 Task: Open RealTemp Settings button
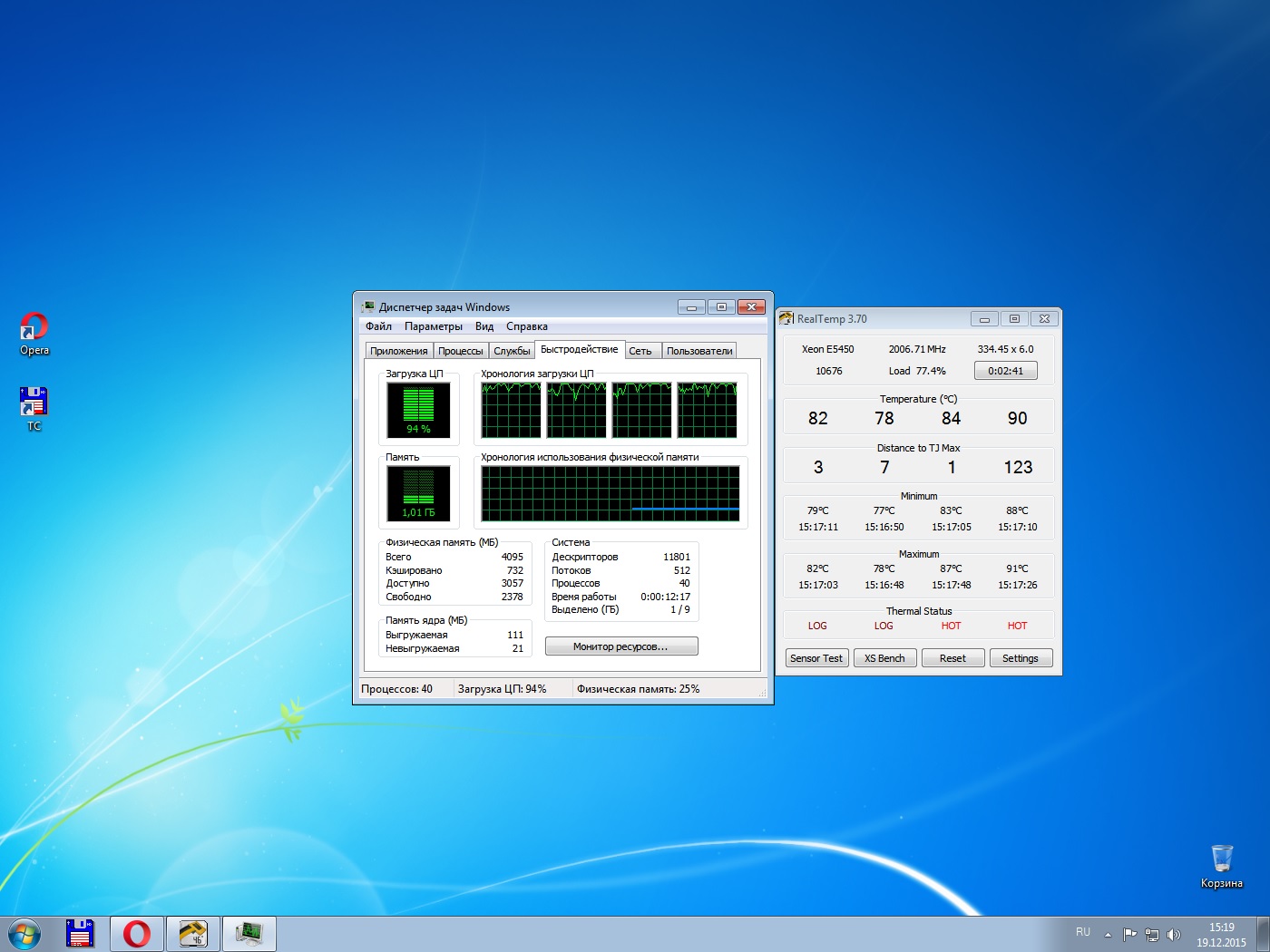(1021, 658)
